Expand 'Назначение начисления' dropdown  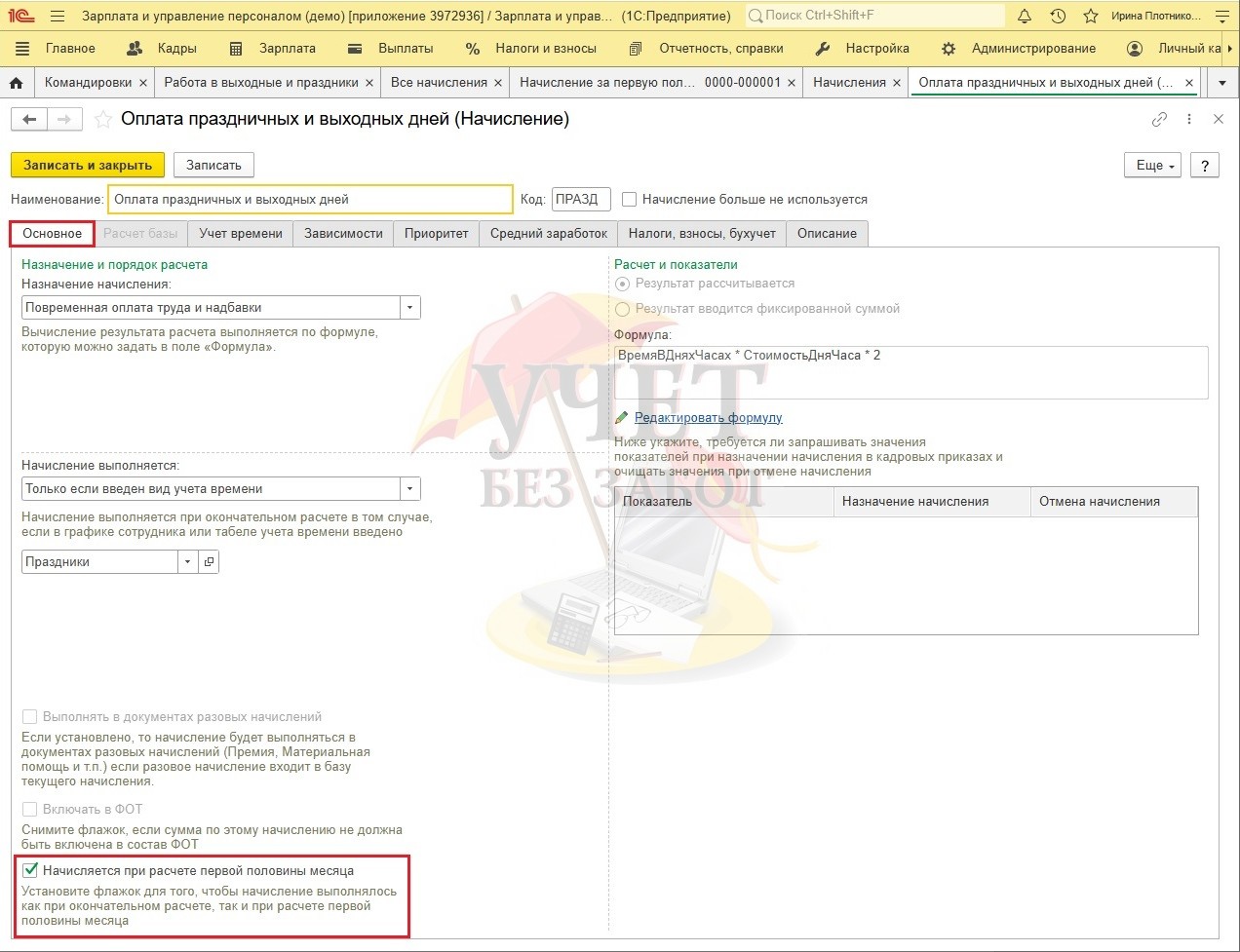pos(410,308)
